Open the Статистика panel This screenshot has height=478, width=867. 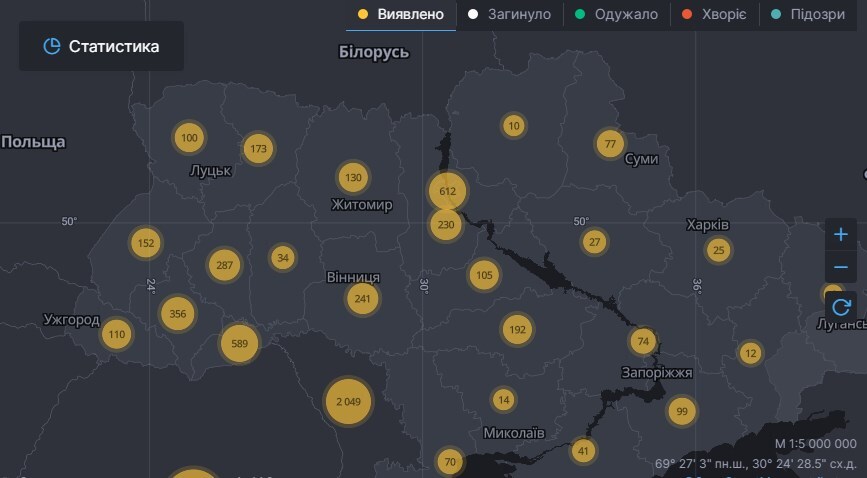[x=101, y=46]
